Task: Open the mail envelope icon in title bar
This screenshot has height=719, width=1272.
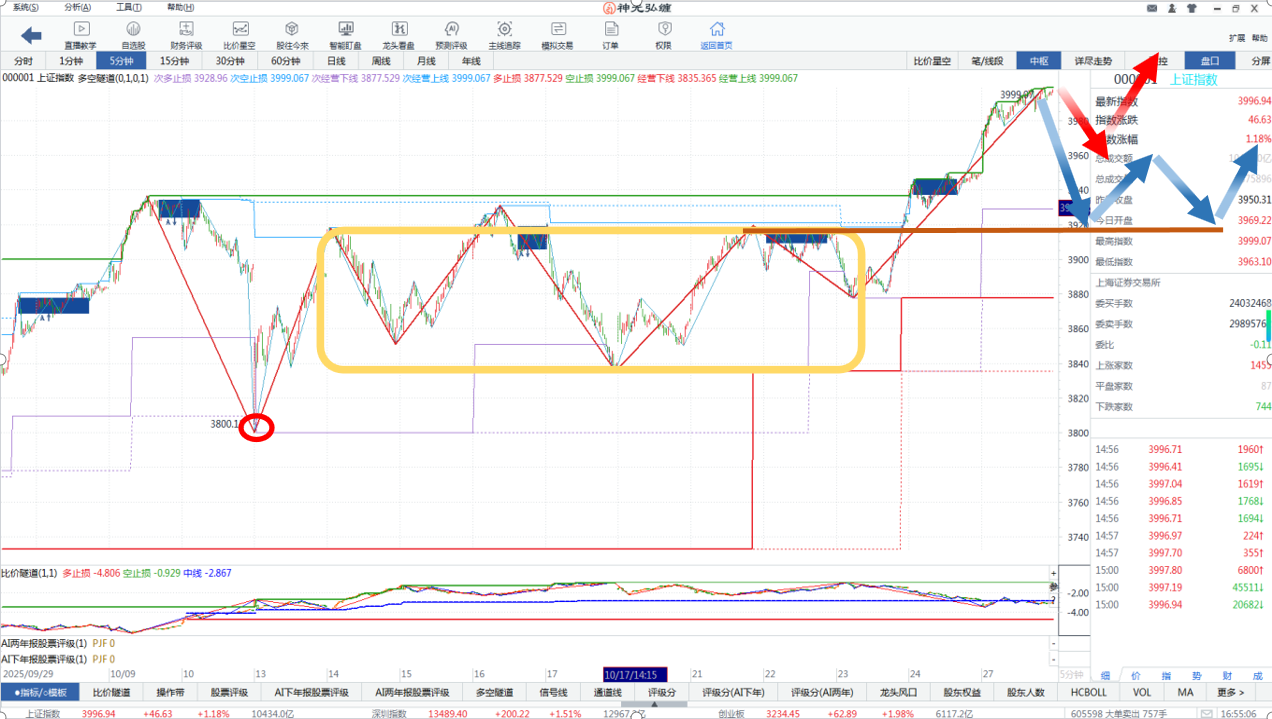Action: coord(1151,7)
